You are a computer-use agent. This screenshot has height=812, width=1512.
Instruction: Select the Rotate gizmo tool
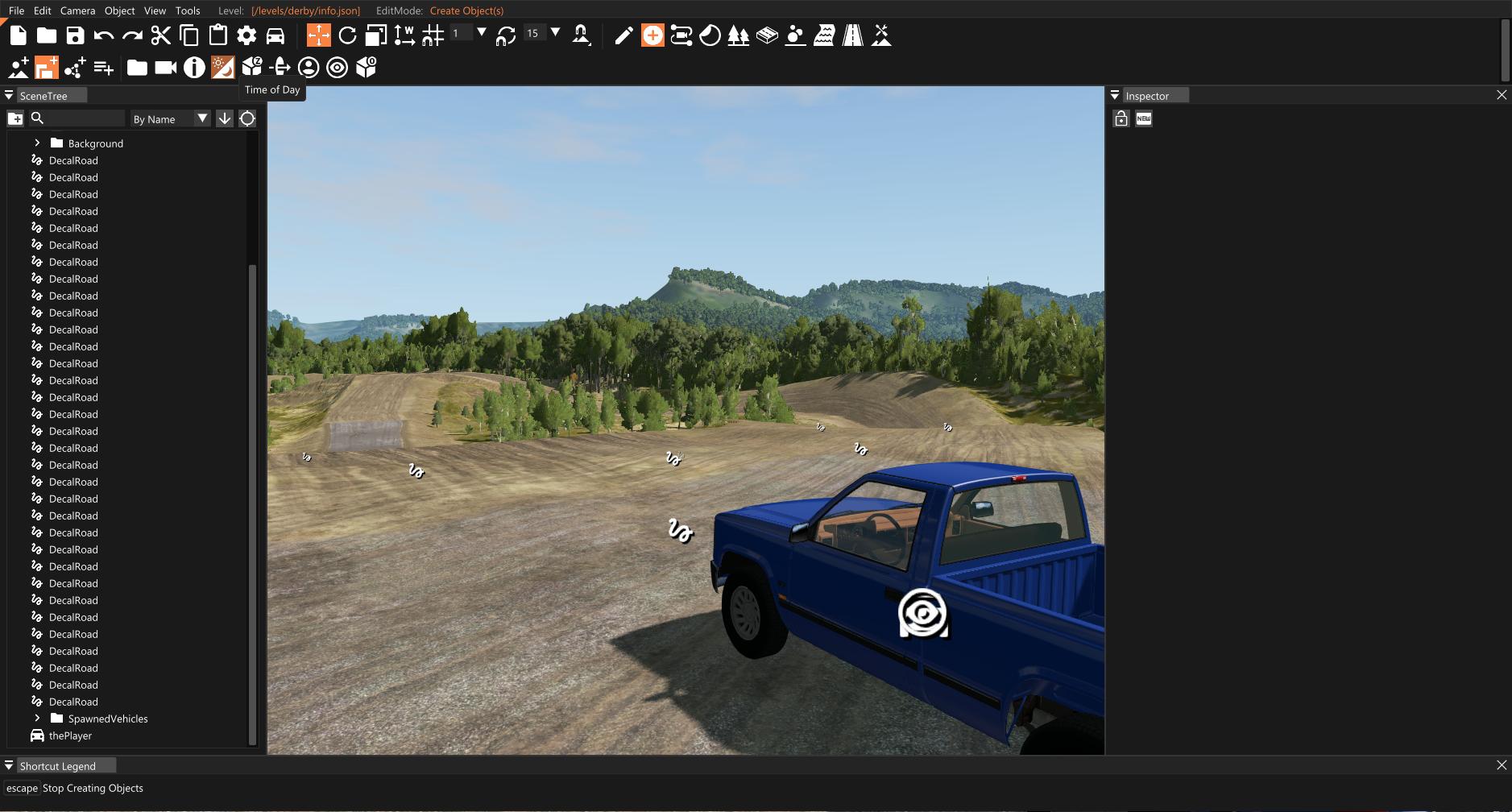click(x=347, y=35)
